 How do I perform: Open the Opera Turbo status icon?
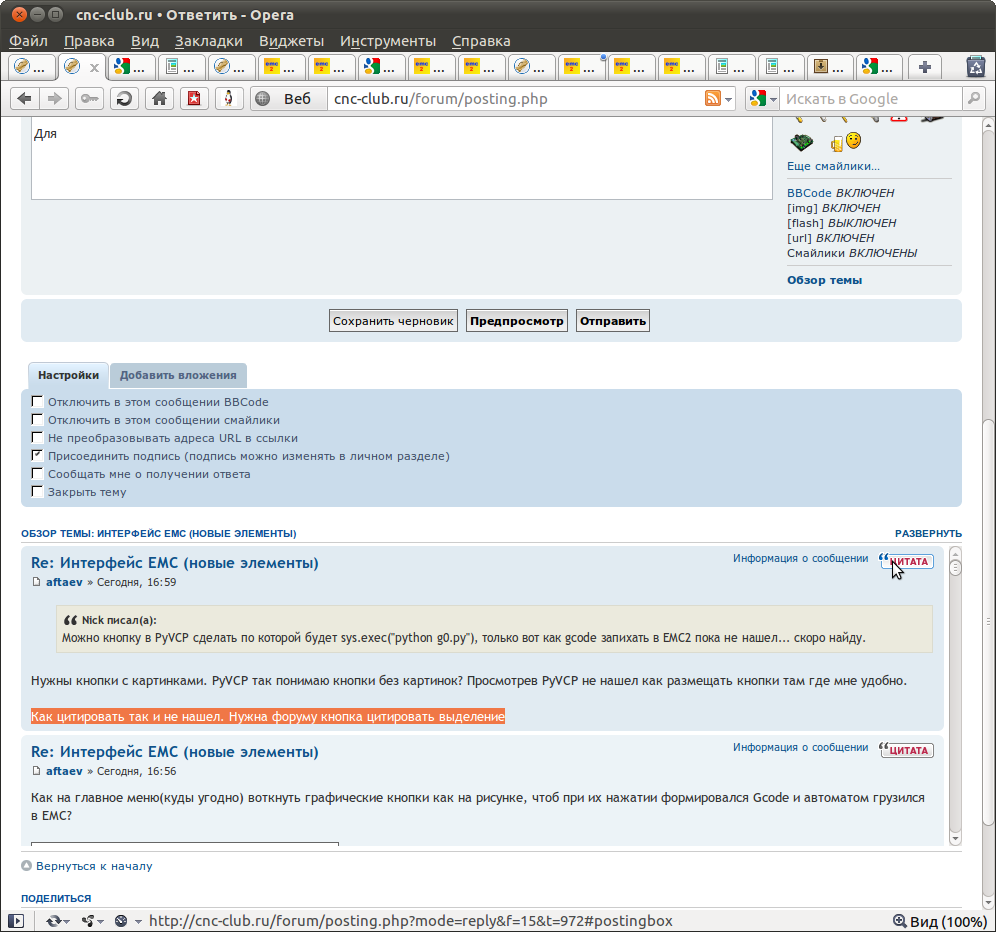click(121, 921)
